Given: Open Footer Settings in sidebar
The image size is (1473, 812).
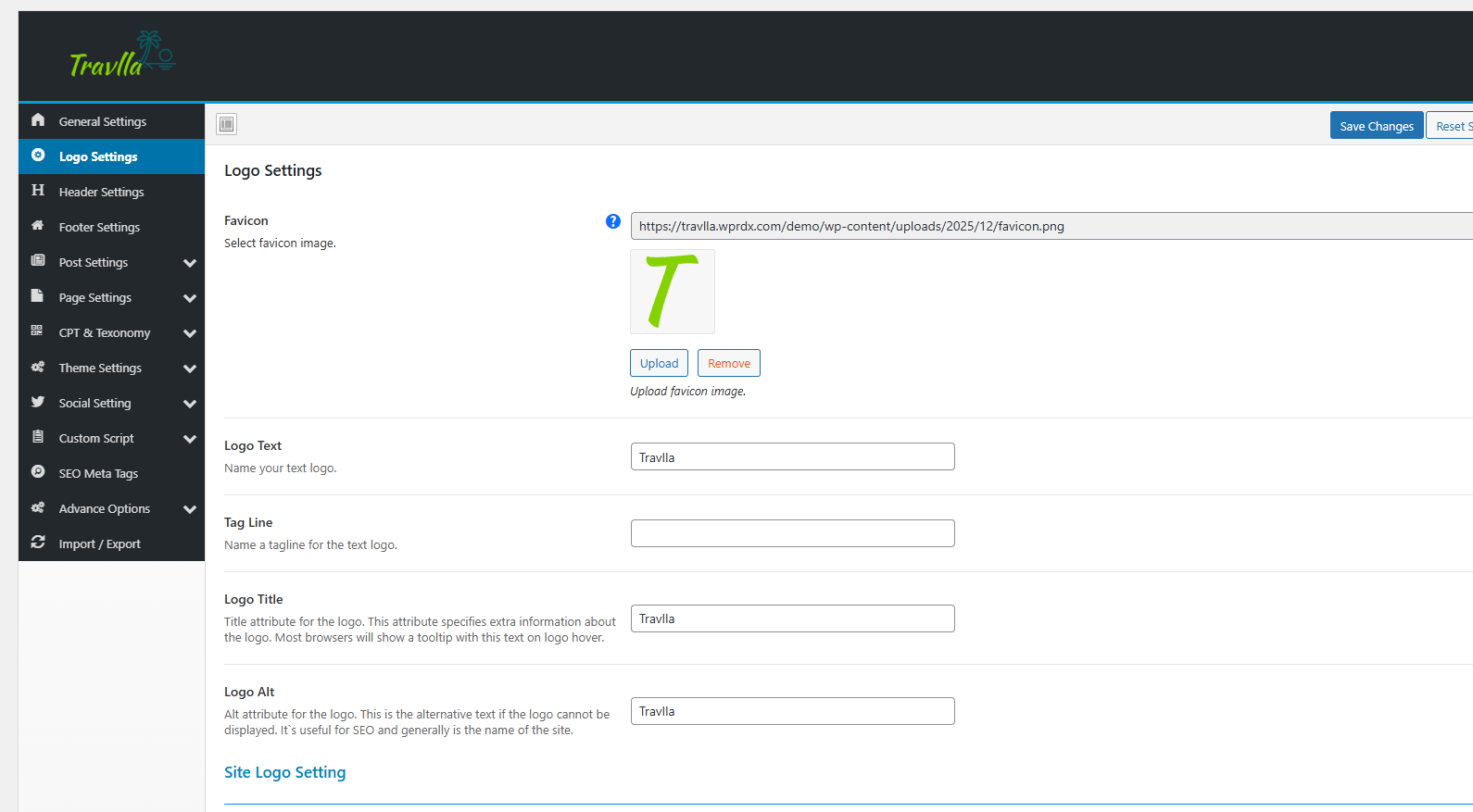Looking at the screenshot, I should coord(99,228).
